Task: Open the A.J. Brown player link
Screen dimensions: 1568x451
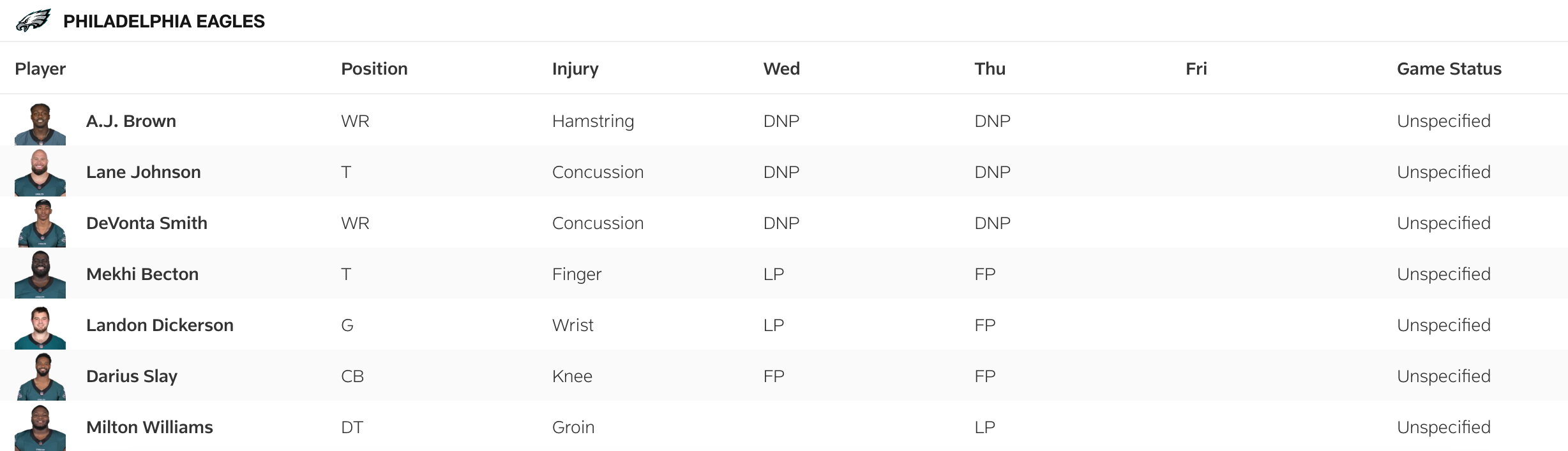Action: (x=131, y=121)
